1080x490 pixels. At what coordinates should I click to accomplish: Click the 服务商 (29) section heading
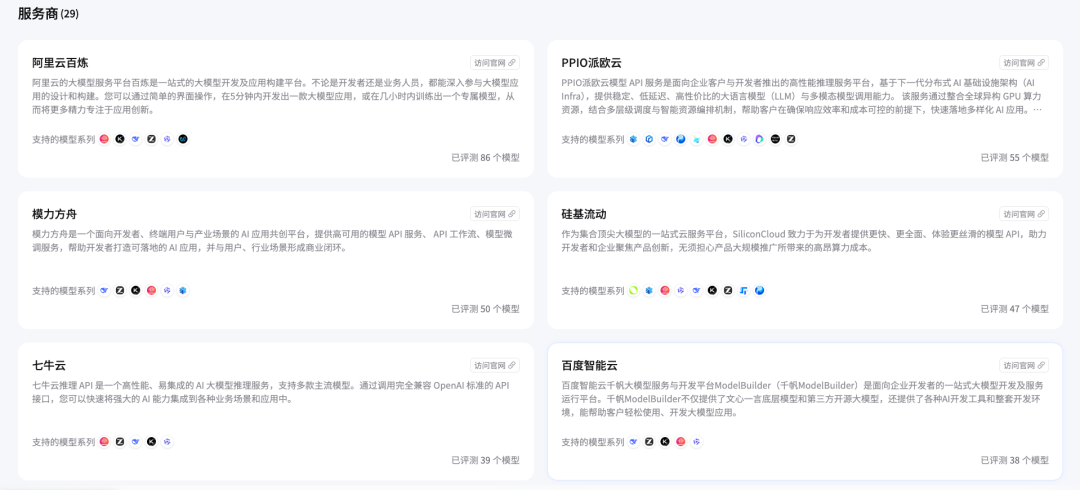click(48, 13)
